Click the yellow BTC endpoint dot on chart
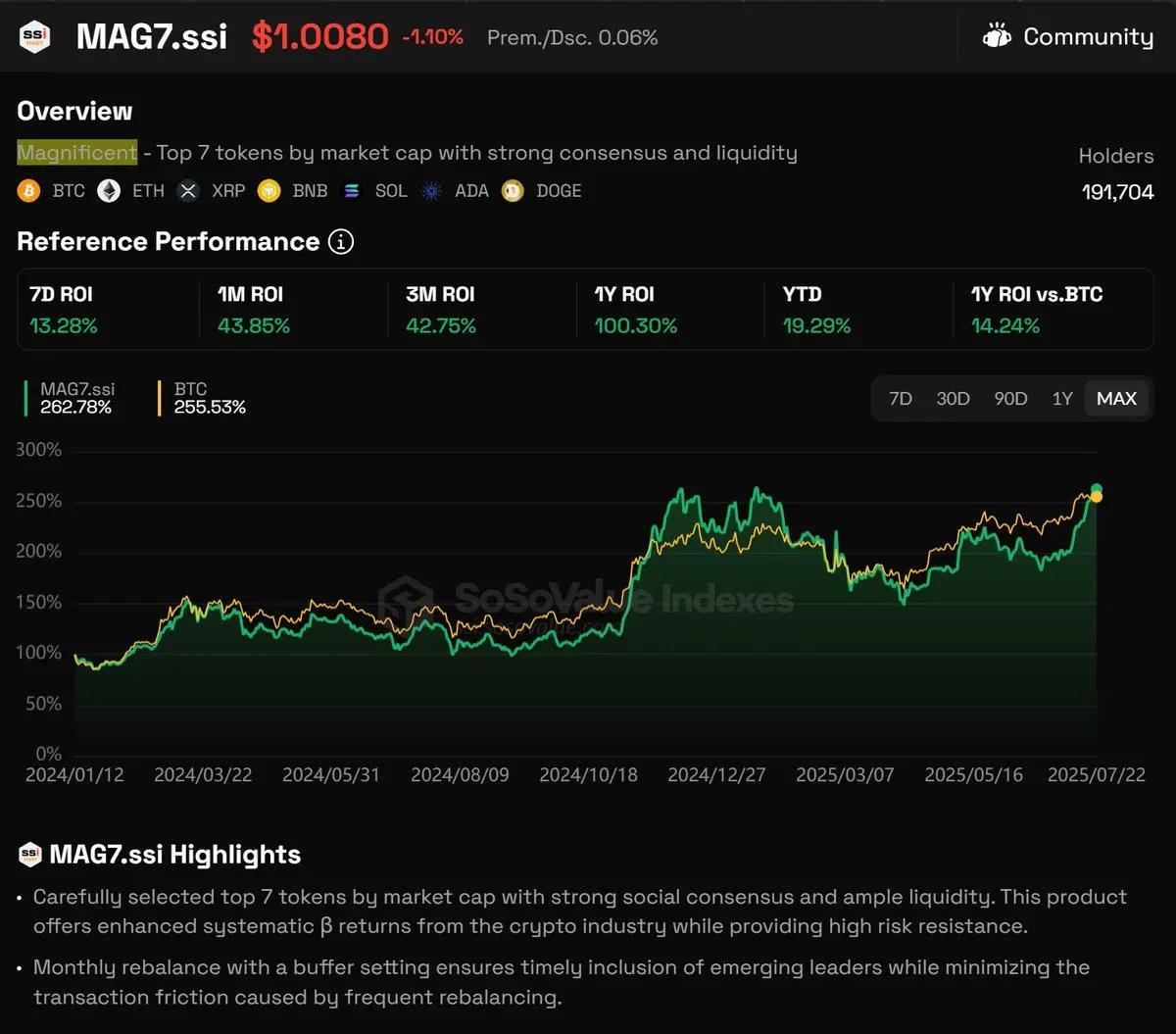Image resolution: width=1176 pixels, height=1034 pixels. click(1096, 498)
